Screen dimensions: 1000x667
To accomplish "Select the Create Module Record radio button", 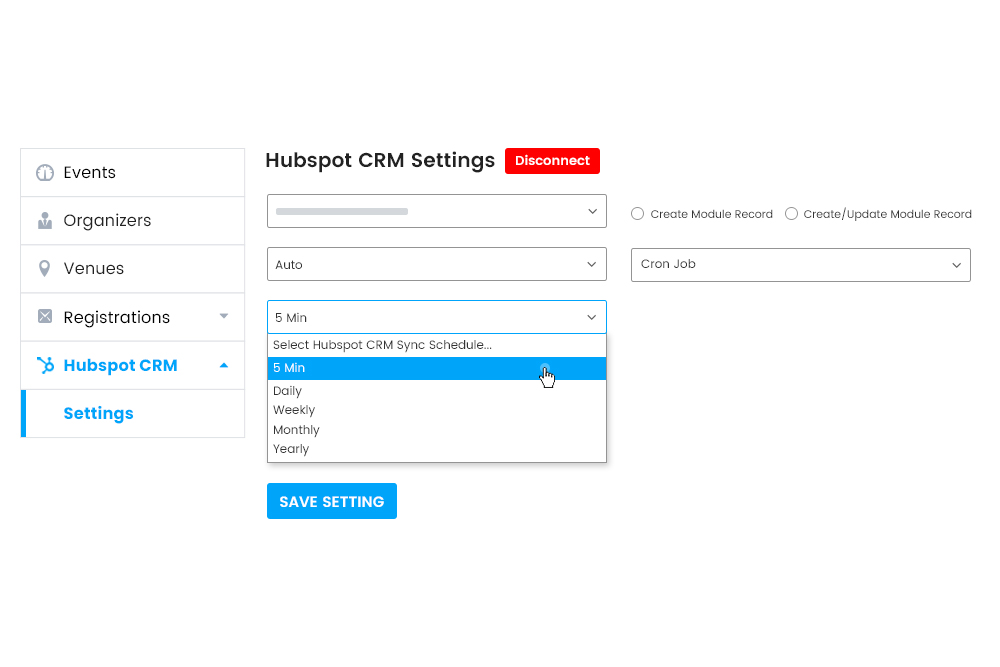I will (637, 213).
